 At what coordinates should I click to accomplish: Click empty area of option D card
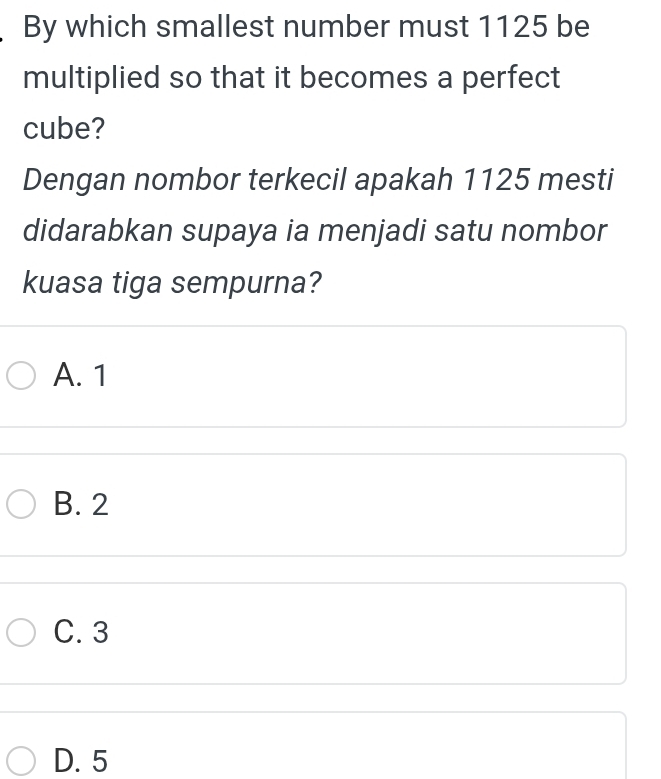(x=380, y=758)
